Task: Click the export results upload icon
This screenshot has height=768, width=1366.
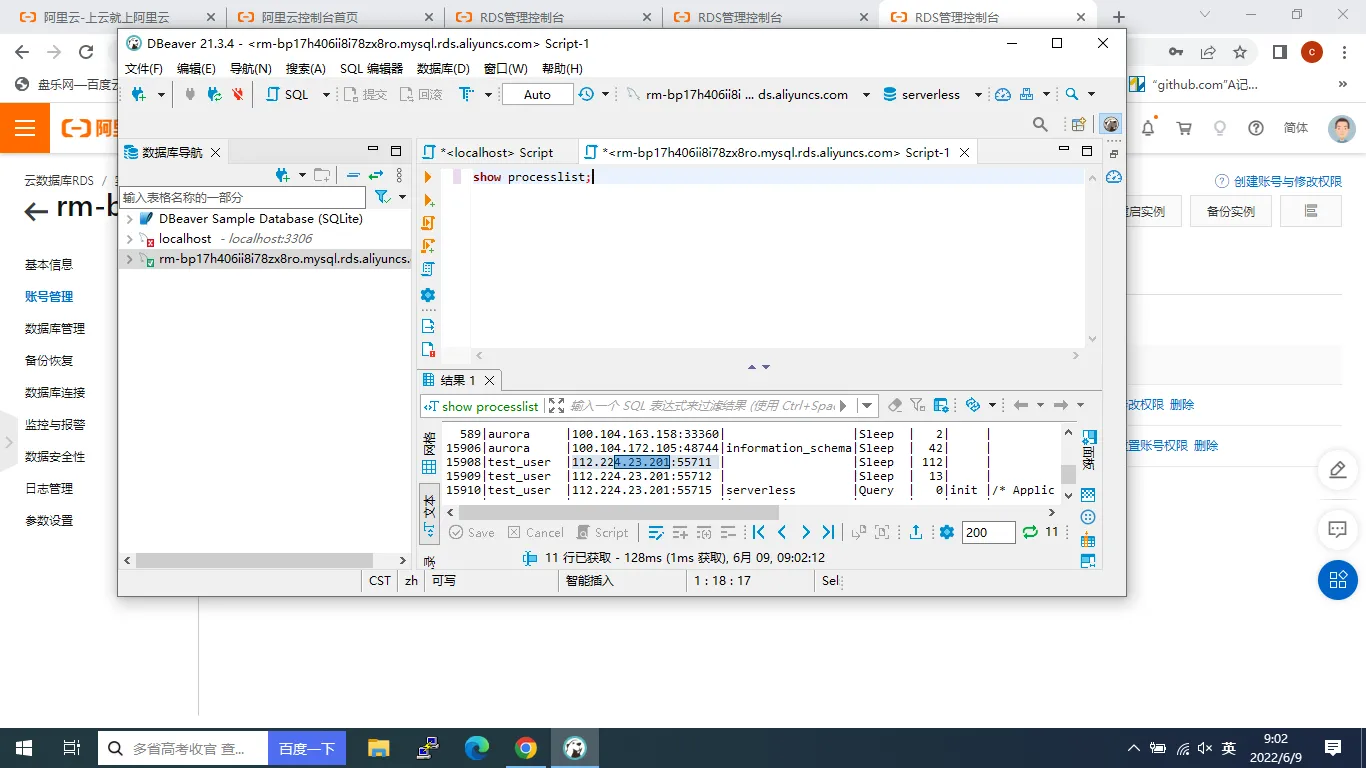Action: [916, 532]
